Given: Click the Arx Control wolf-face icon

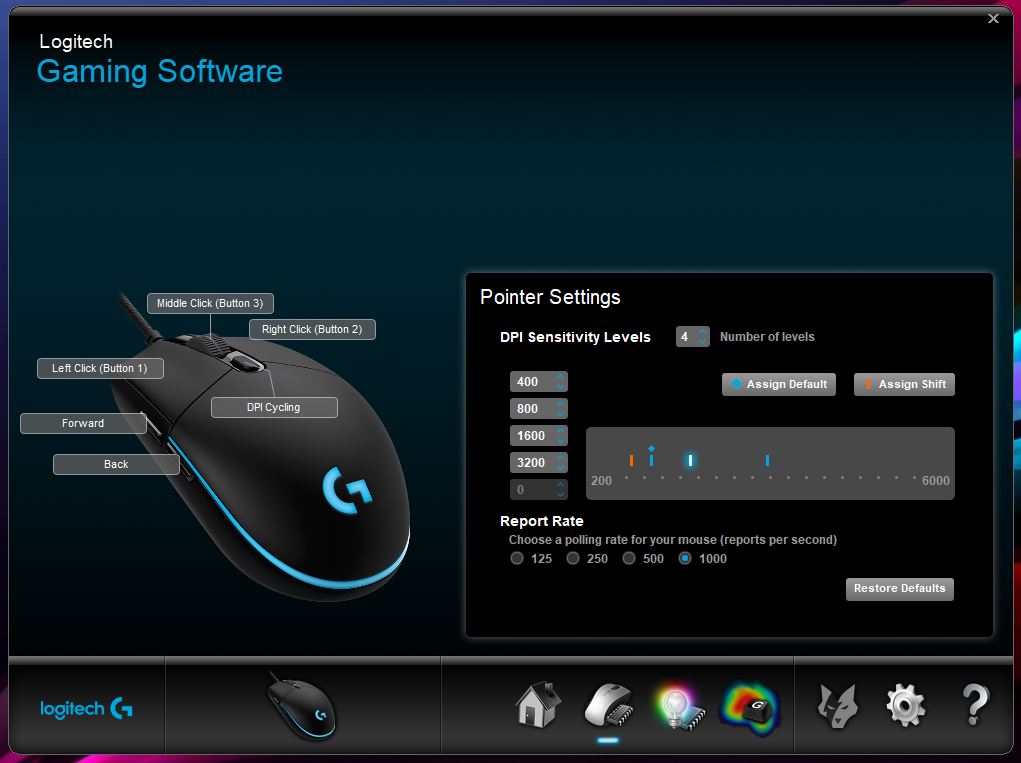Looking at the screenshot, I should pos(837,705).
